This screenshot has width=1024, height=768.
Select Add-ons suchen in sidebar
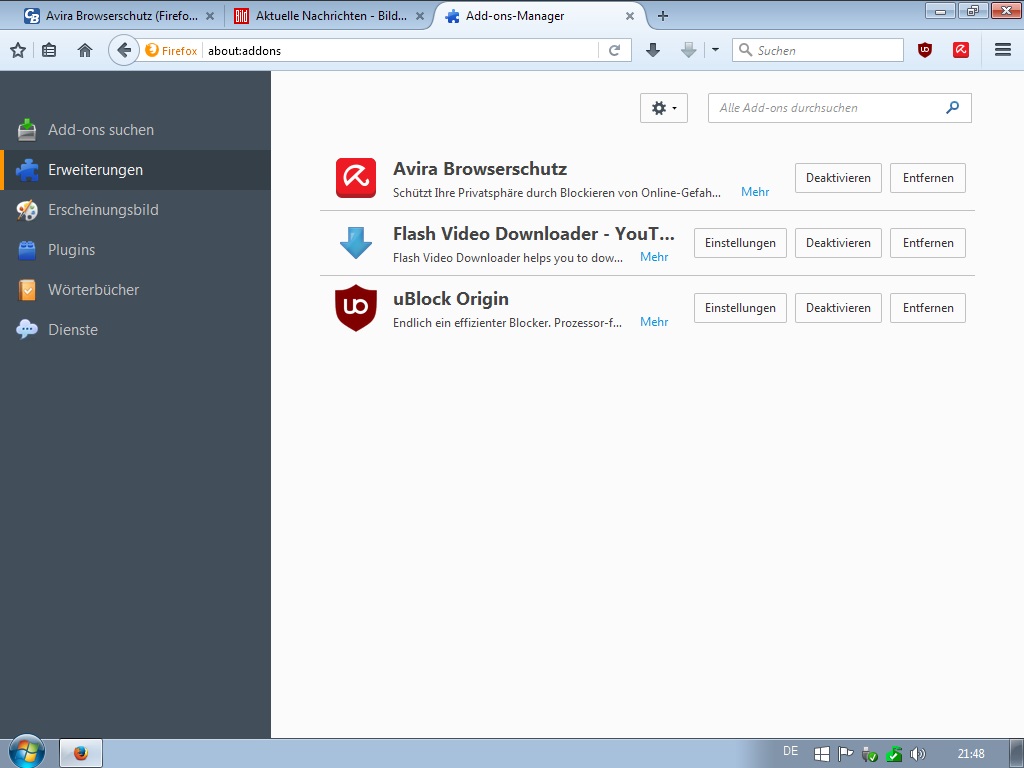click(x=135, y=130)
